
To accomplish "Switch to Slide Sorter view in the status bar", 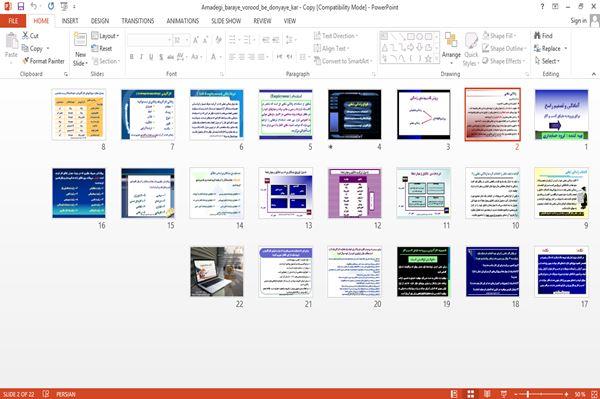I will [x=471, y=394].
